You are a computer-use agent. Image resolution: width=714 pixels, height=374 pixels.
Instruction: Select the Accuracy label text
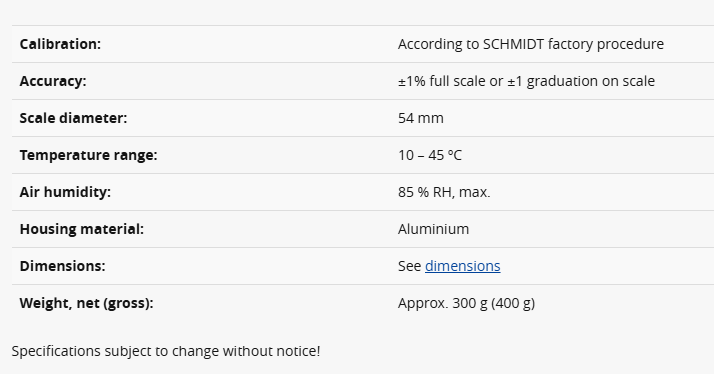[53, 81]
